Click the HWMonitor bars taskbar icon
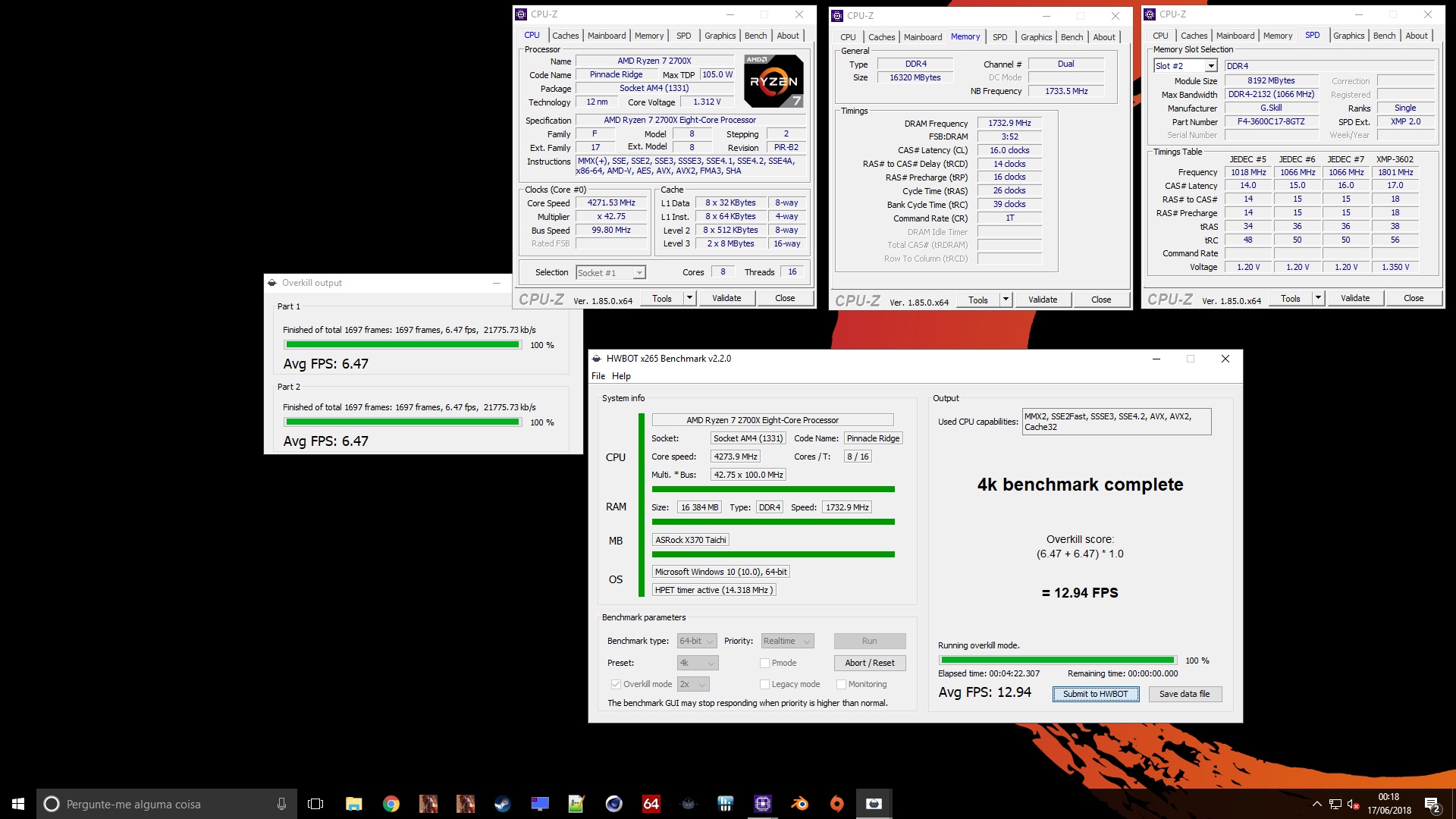 tap(725, 804)
